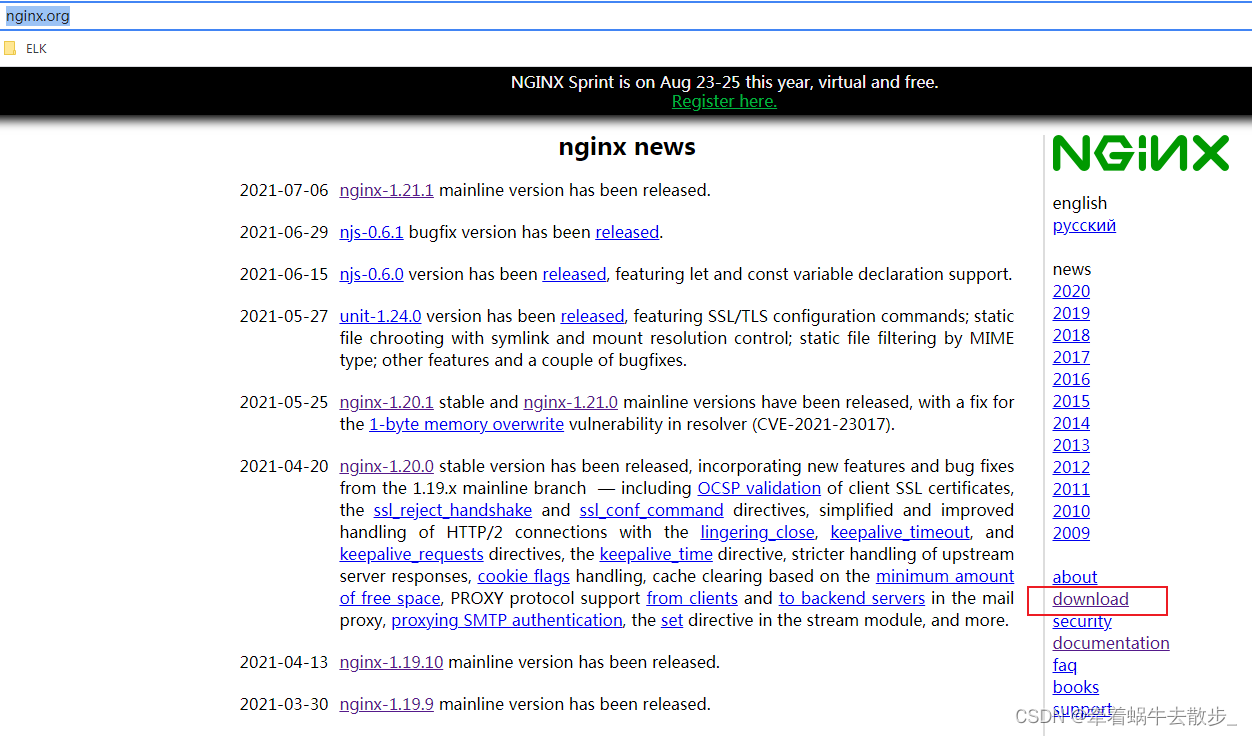Go to the download page
The image size is (1252, 736).
point(1090,599)
